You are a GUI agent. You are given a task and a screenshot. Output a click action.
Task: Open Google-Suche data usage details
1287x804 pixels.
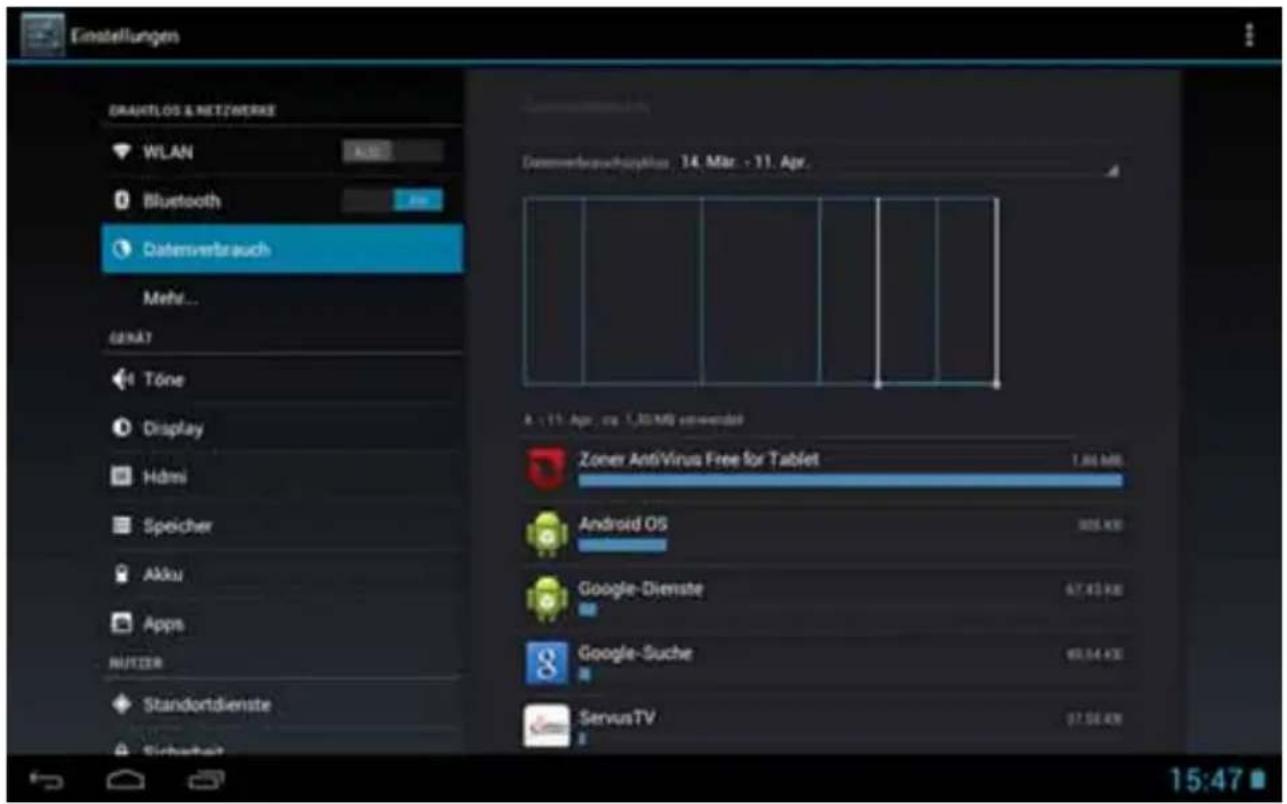824,662
